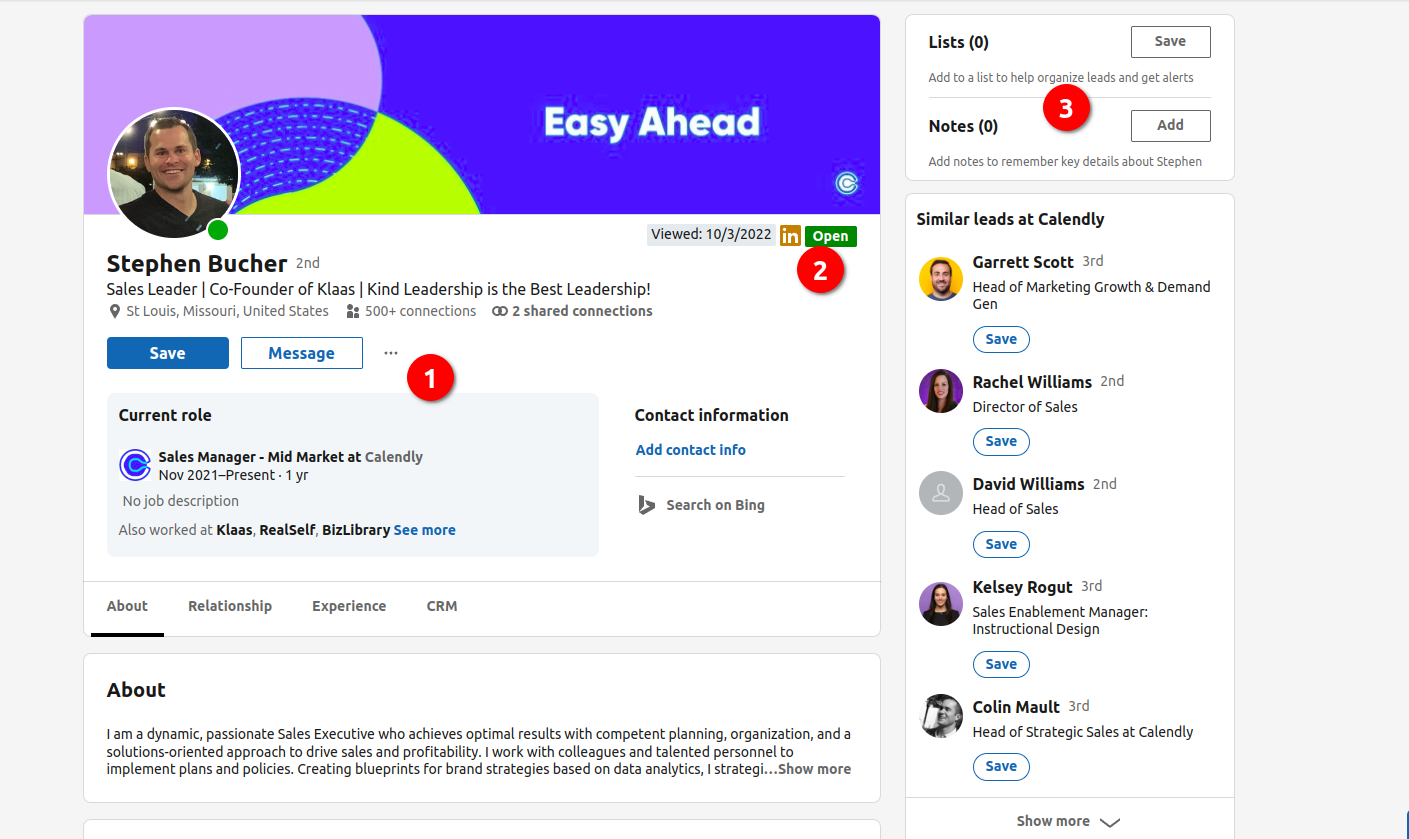
Task: Click Rachel Williams' avatar
Action: [x=941, y=390]
